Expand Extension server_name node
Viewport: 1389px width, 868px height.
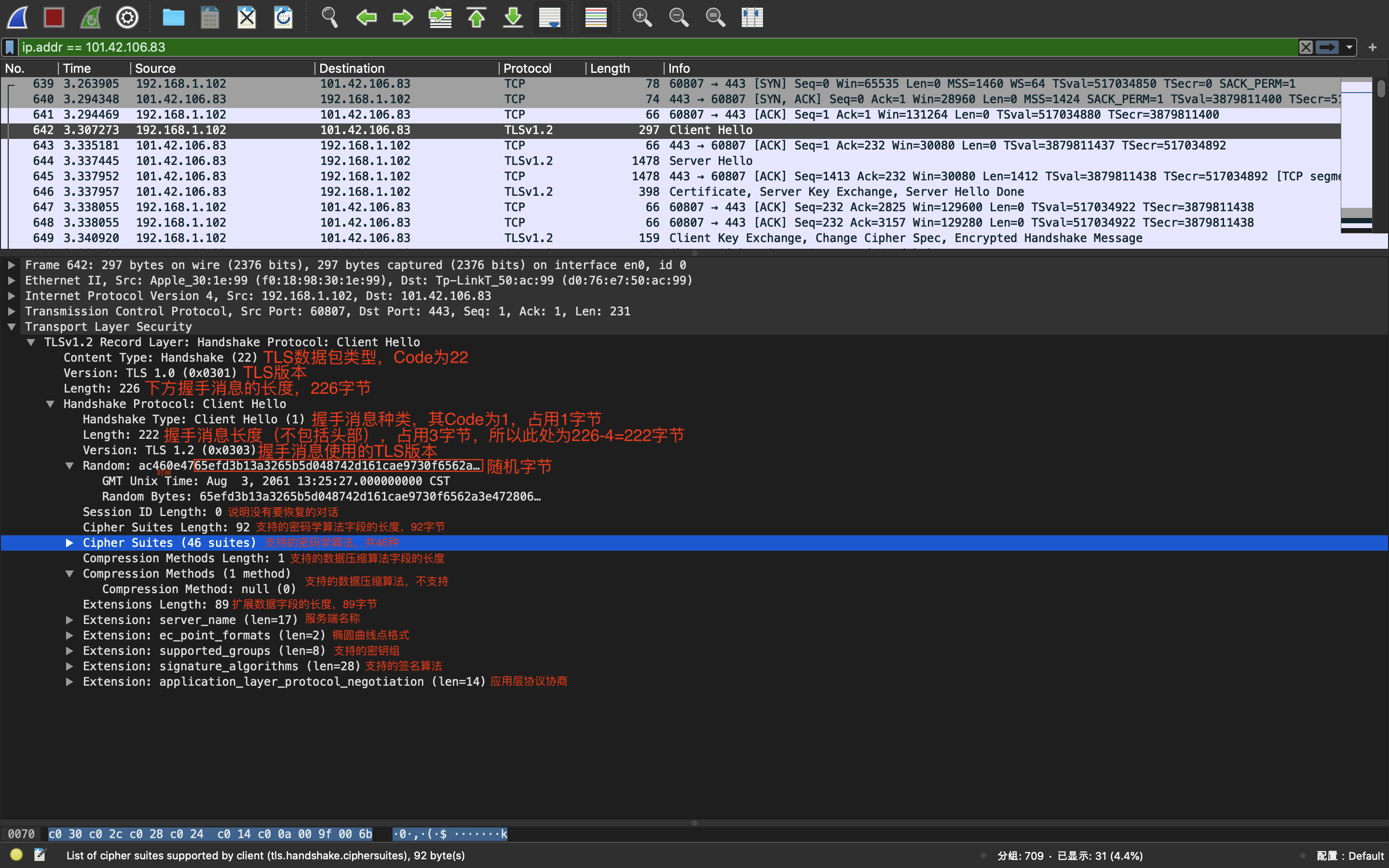[x=69, y=620]
